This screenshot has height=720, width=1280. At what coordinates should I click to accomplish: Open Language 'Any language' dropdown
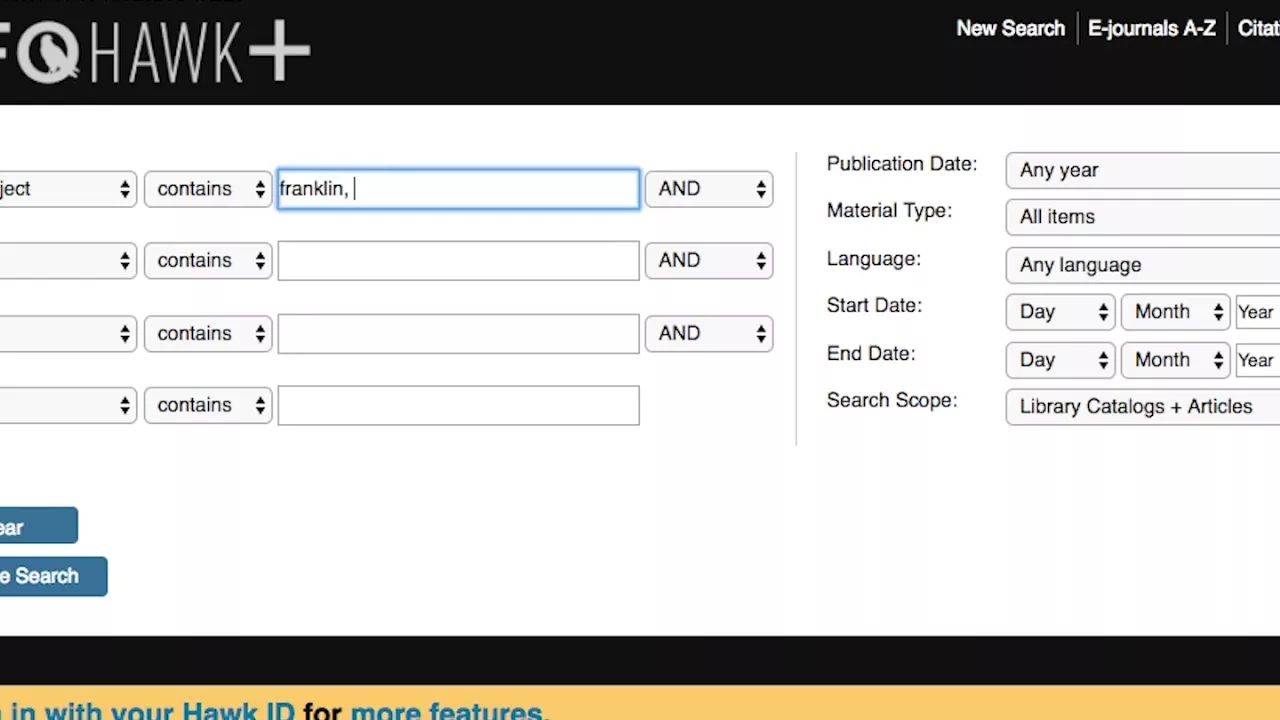click(1143, 265)
